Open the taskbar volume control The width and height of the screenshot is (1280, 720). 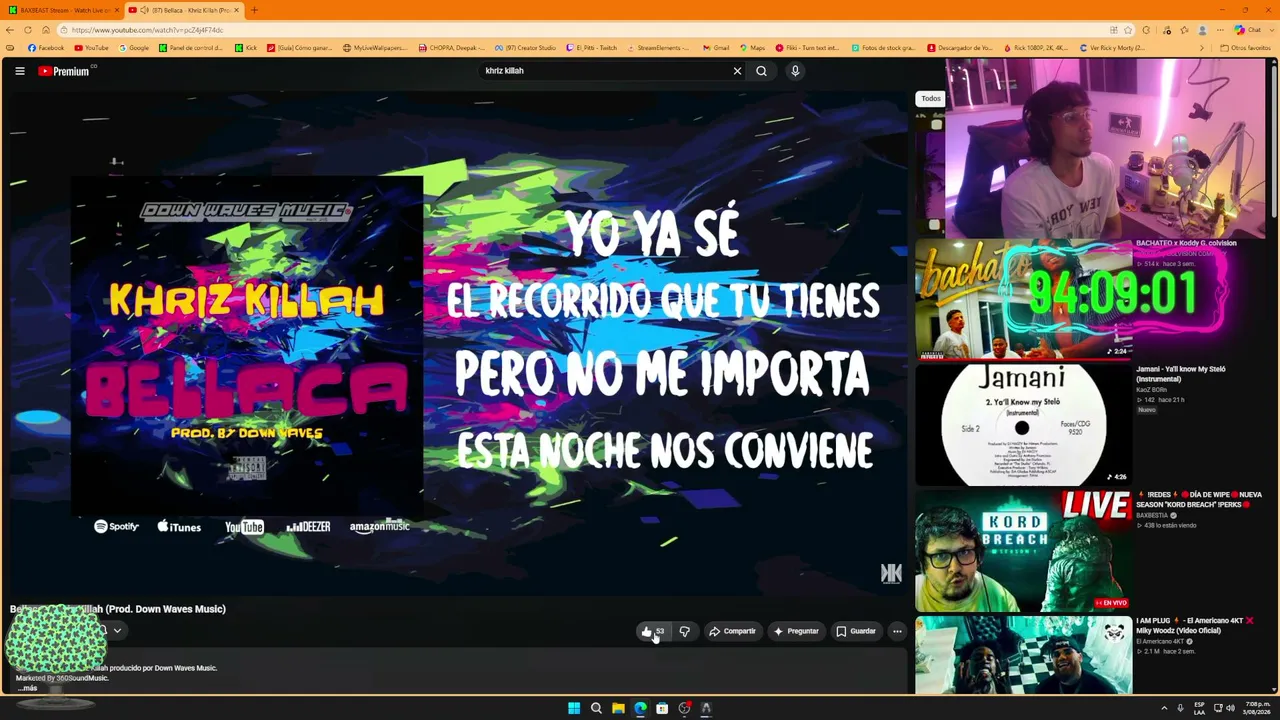(x=1230, y=708)
